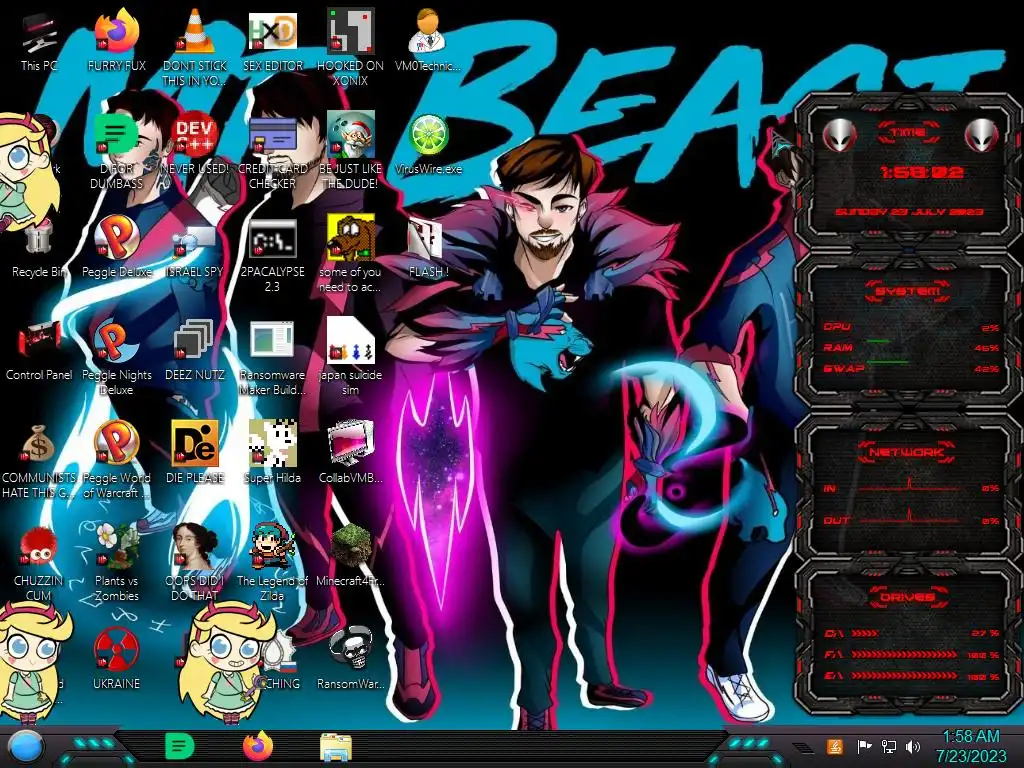Click the Start orb on the taskbar
Image resolution: width=1024 pixels, height=768 pixels.
tap(25, 748)
